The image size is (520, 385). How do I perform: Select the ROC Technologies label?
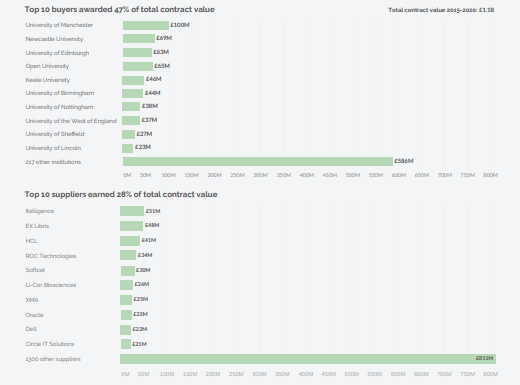[51, 256]
